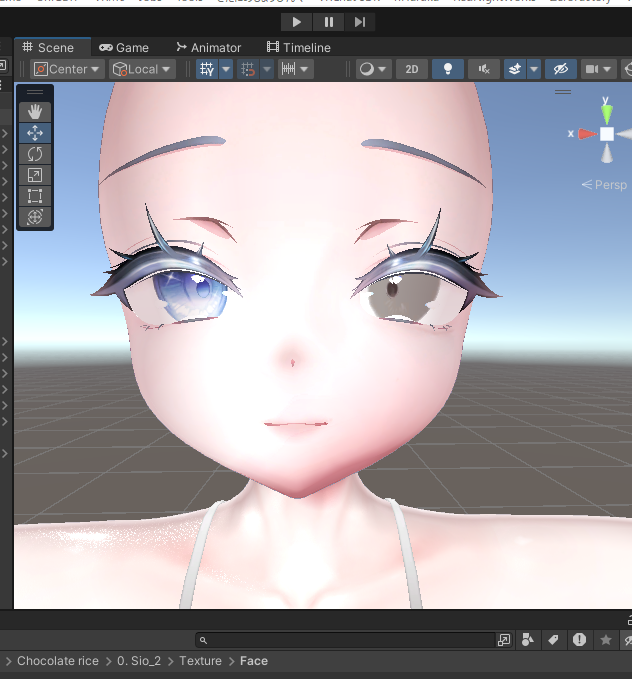632x679 pixels.
Task: Select the Hand view tool
Action: pos(35,112)
